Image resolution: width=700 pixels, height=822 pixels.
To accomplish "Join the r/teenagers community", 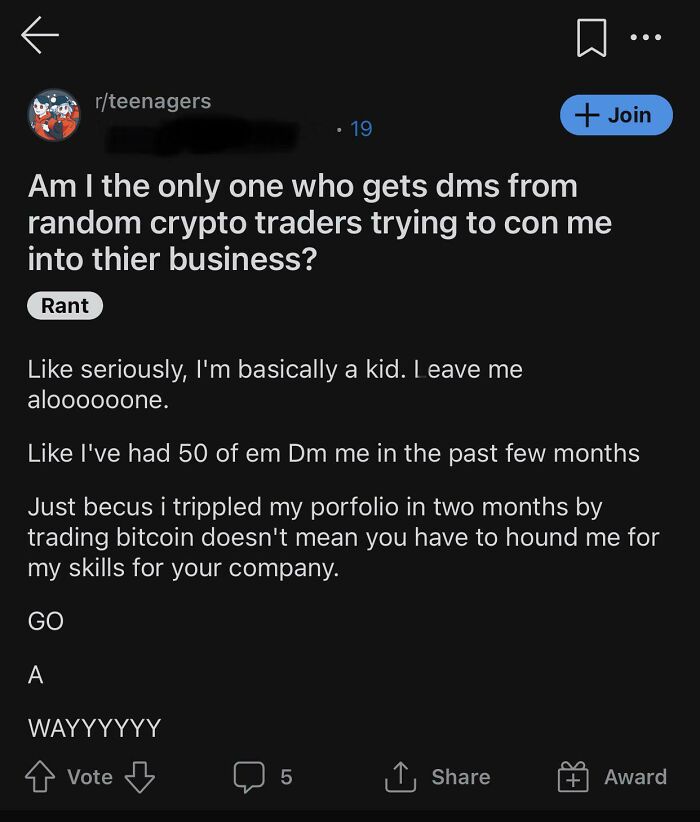I will pyautogui.click(x=616, y=115).
